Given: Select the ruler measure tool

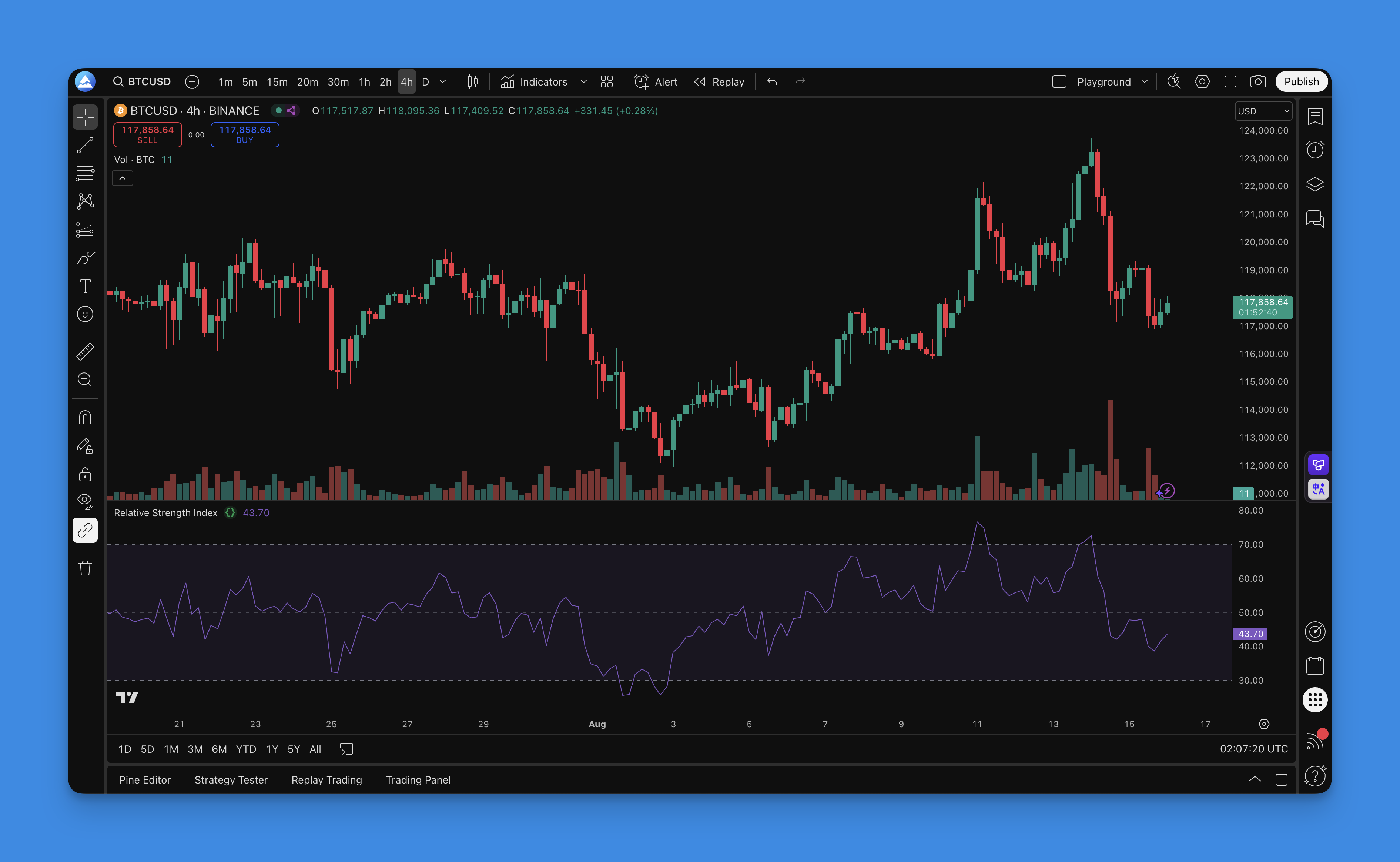Looking at the screenshot, I should pyautogui.click(x=85, y=352).
